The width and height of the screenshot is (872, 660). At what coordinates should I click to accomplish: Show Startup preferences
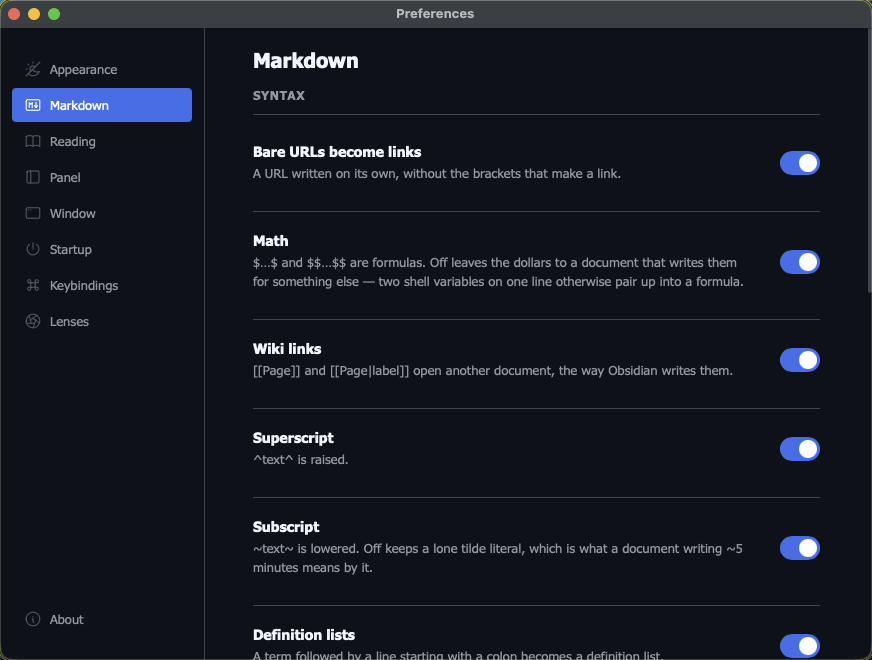pyautogui.click(x=102, y=249)
